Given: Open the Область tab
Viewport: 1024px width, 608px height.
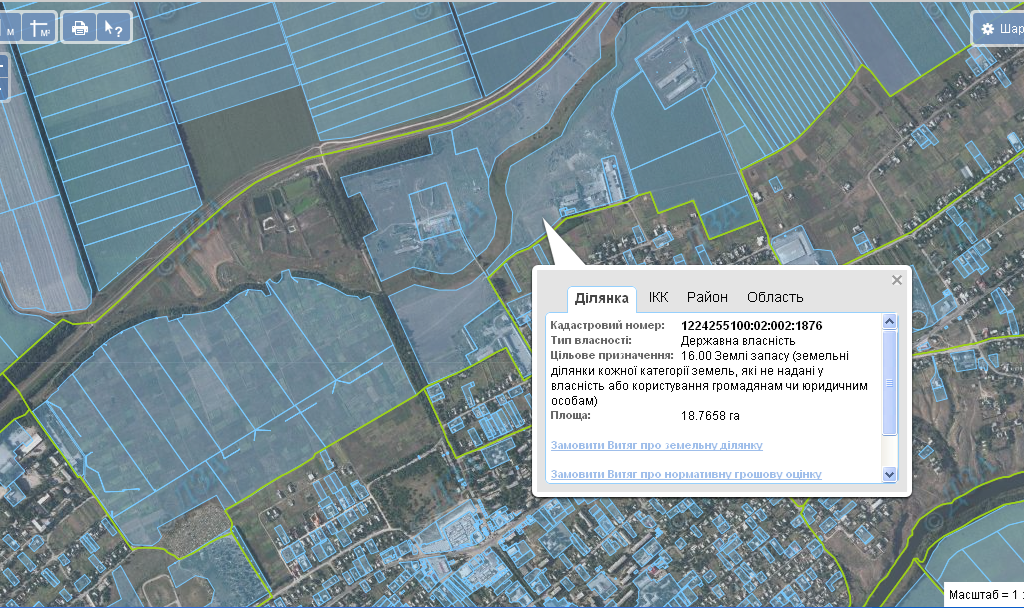Looking at the screenshot, I should click(x=775, y=297).
